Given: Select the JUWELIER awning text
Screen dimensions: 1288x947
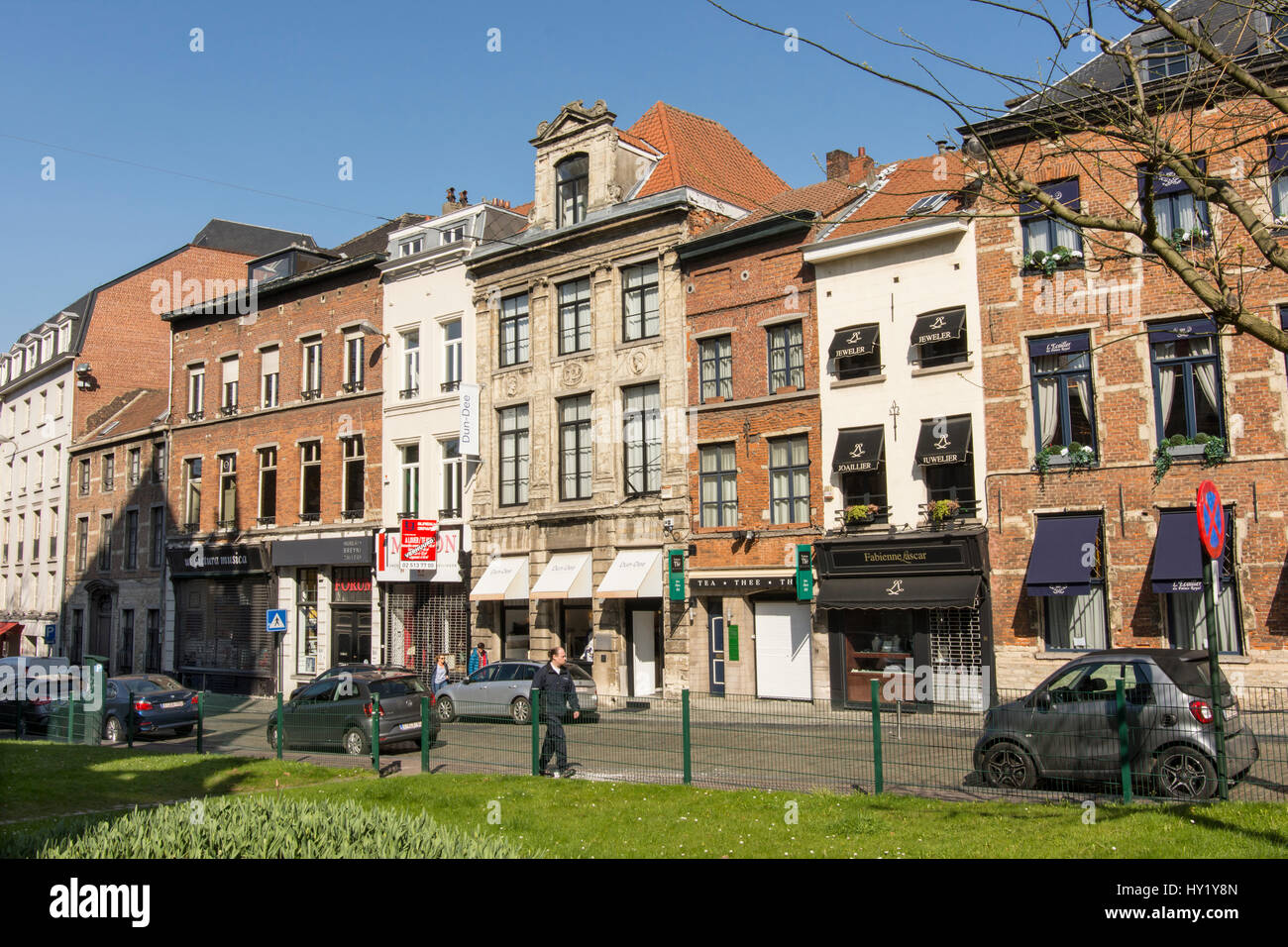Looking at the screenshot, I should point(940,458).
